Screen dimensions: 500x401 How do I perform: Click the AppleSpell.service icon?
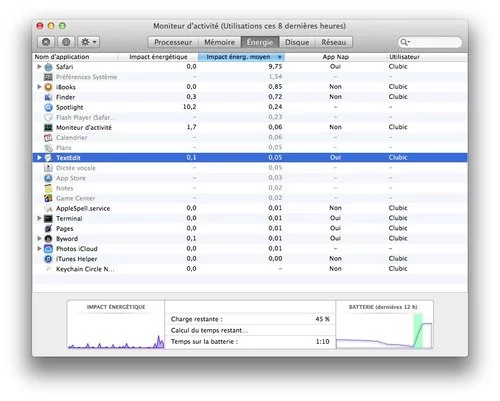click(49, 209)
